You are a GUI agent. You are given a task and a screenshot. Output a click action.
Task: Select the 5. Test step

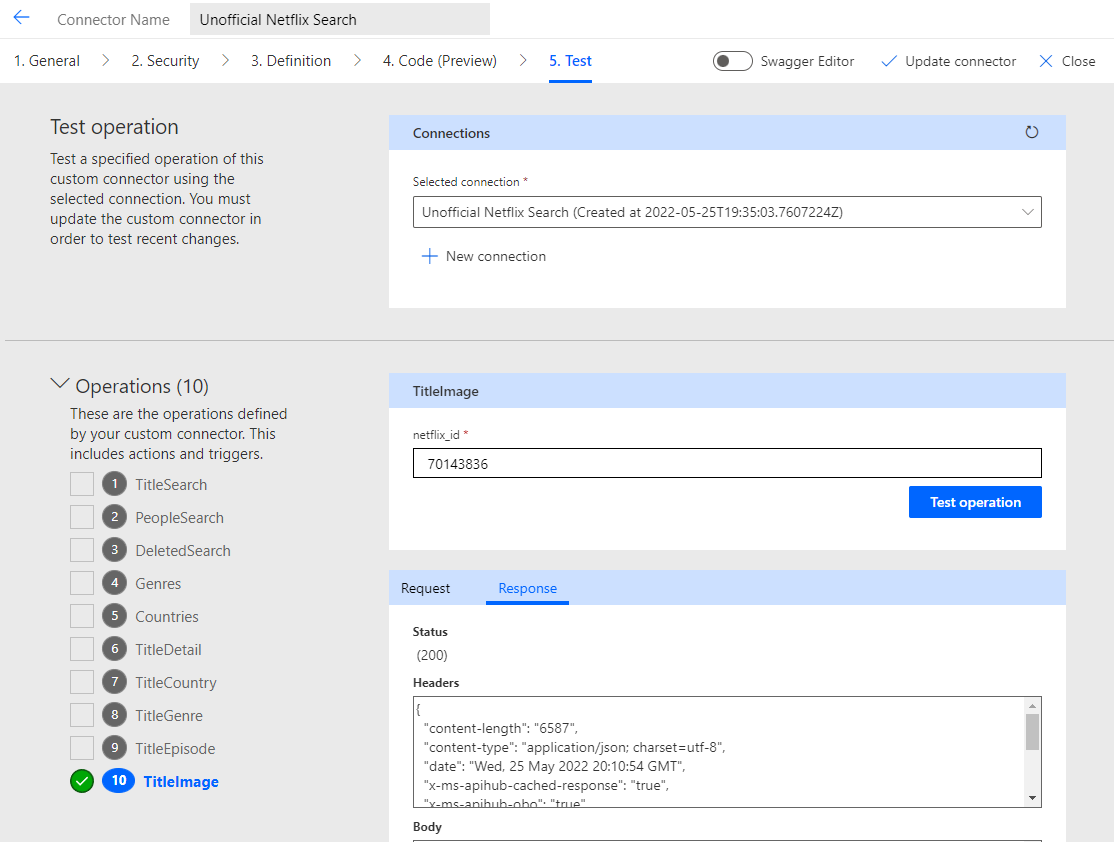(x=570, y=61)
